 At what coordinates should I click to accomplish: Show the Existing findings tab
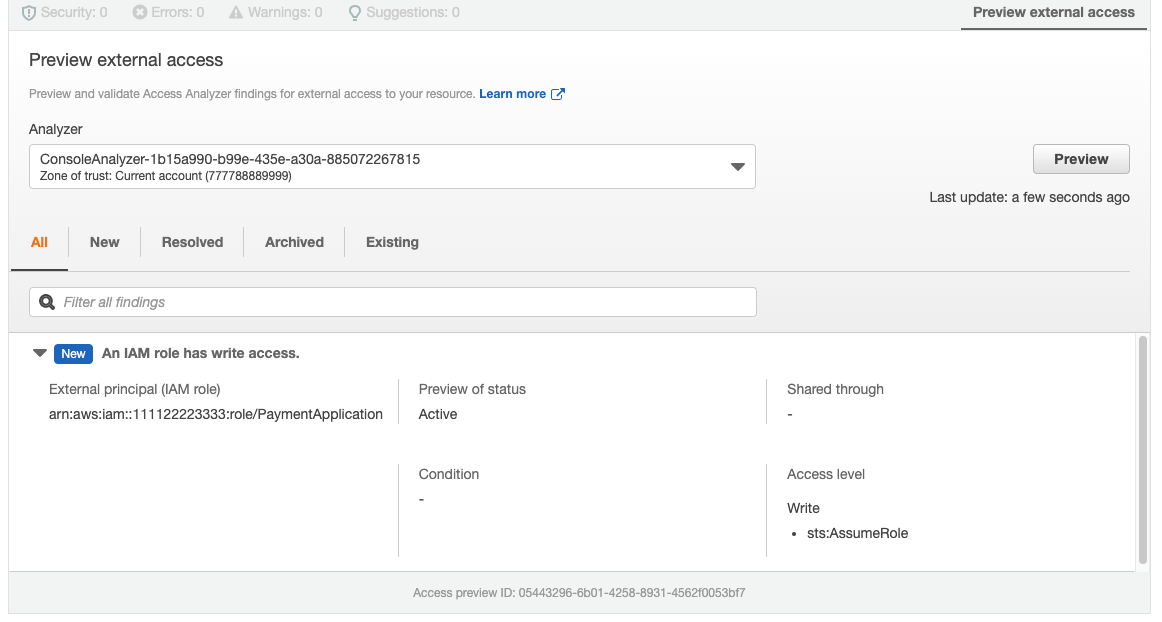point(392,242)
